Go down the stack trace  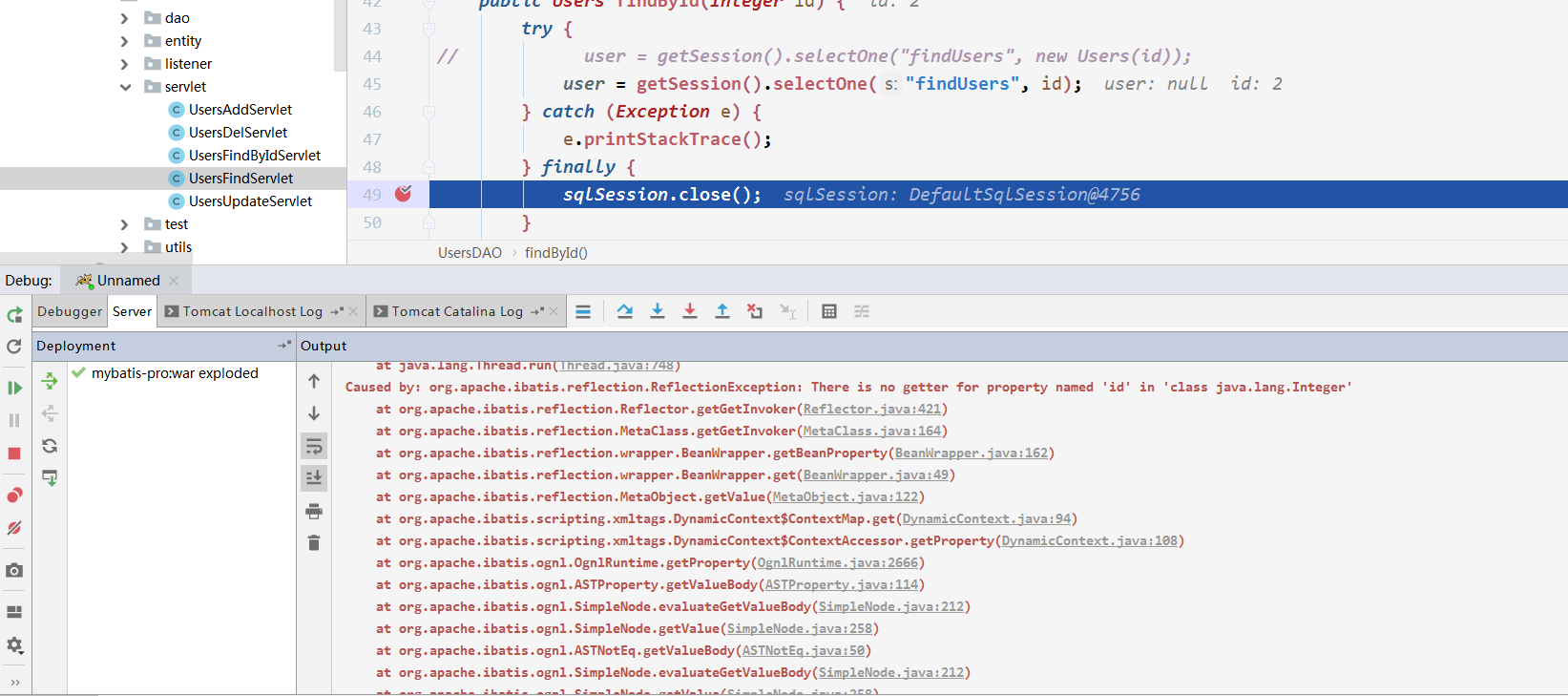(x=314, y=413)
